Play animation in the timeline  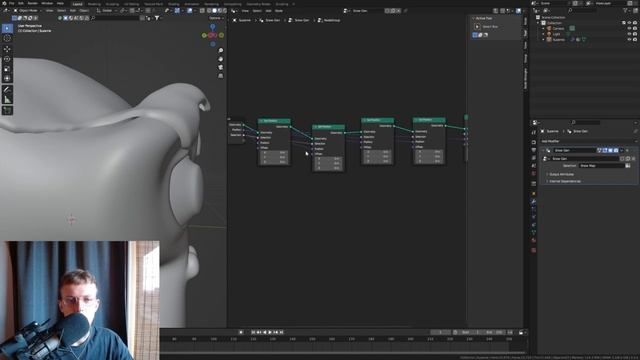tap(270, 332)
